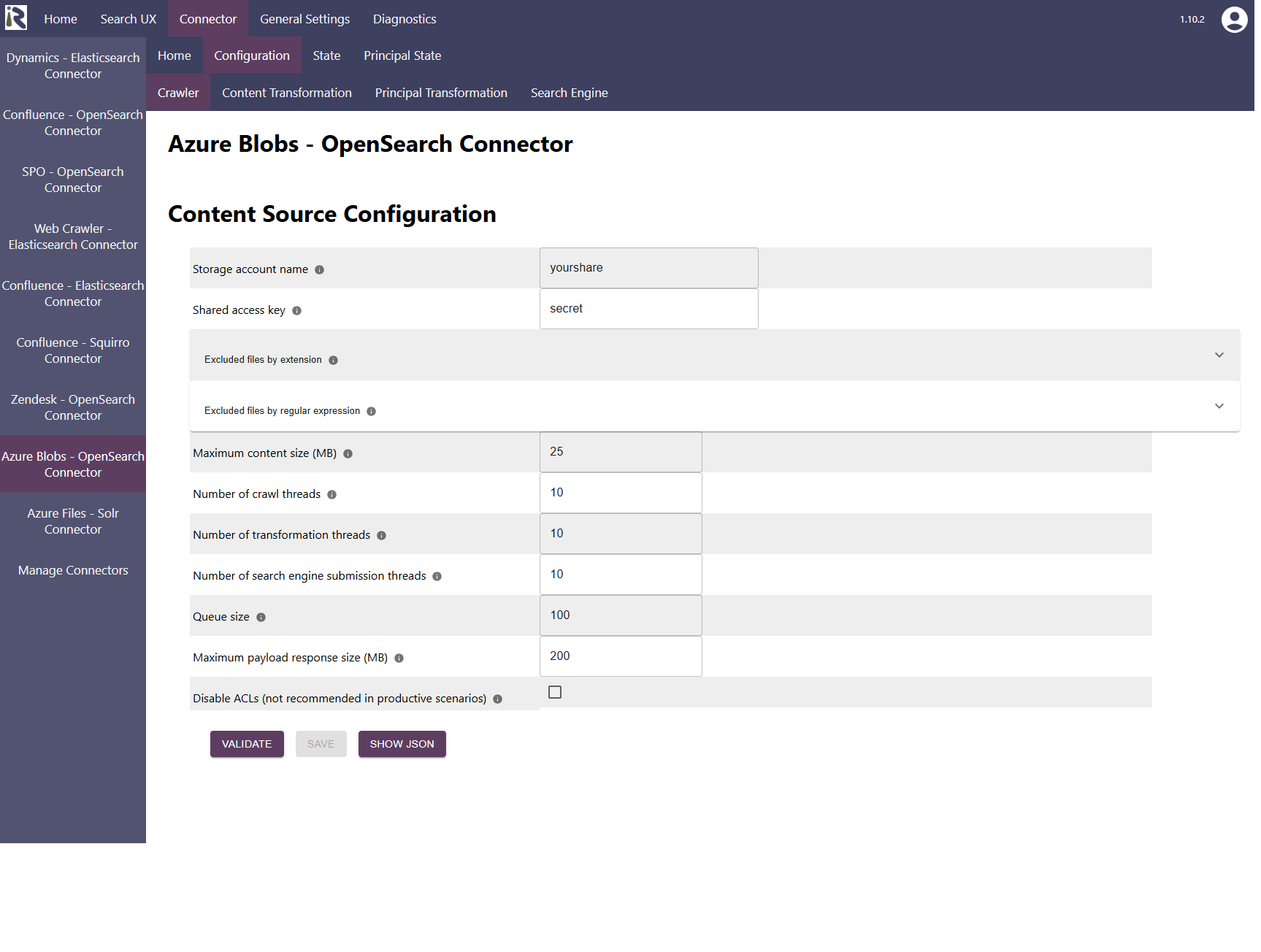Expand Excluded files by extension section
This screenshot has width=1261, height=952.
pos(1219,356)
